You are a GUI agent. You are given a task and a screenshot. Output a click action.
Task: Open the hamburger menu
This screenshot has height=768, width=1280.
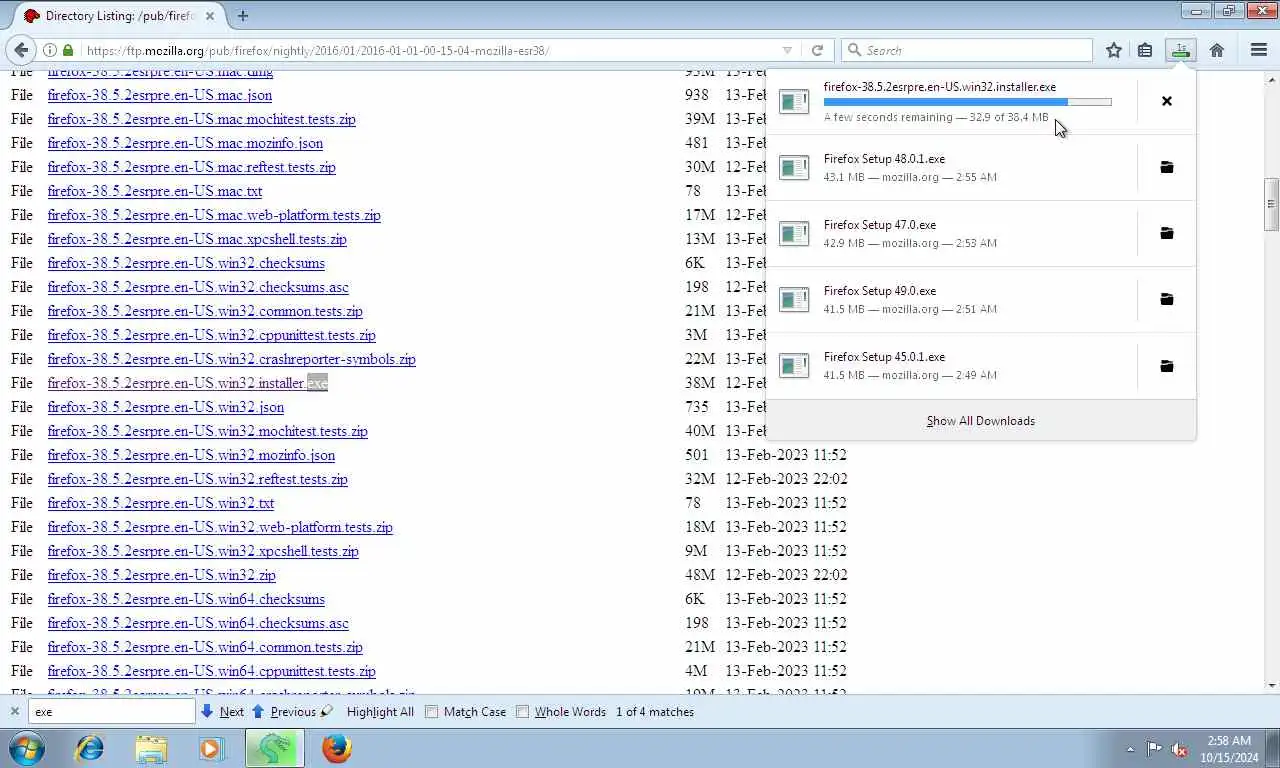point(1259,50)
